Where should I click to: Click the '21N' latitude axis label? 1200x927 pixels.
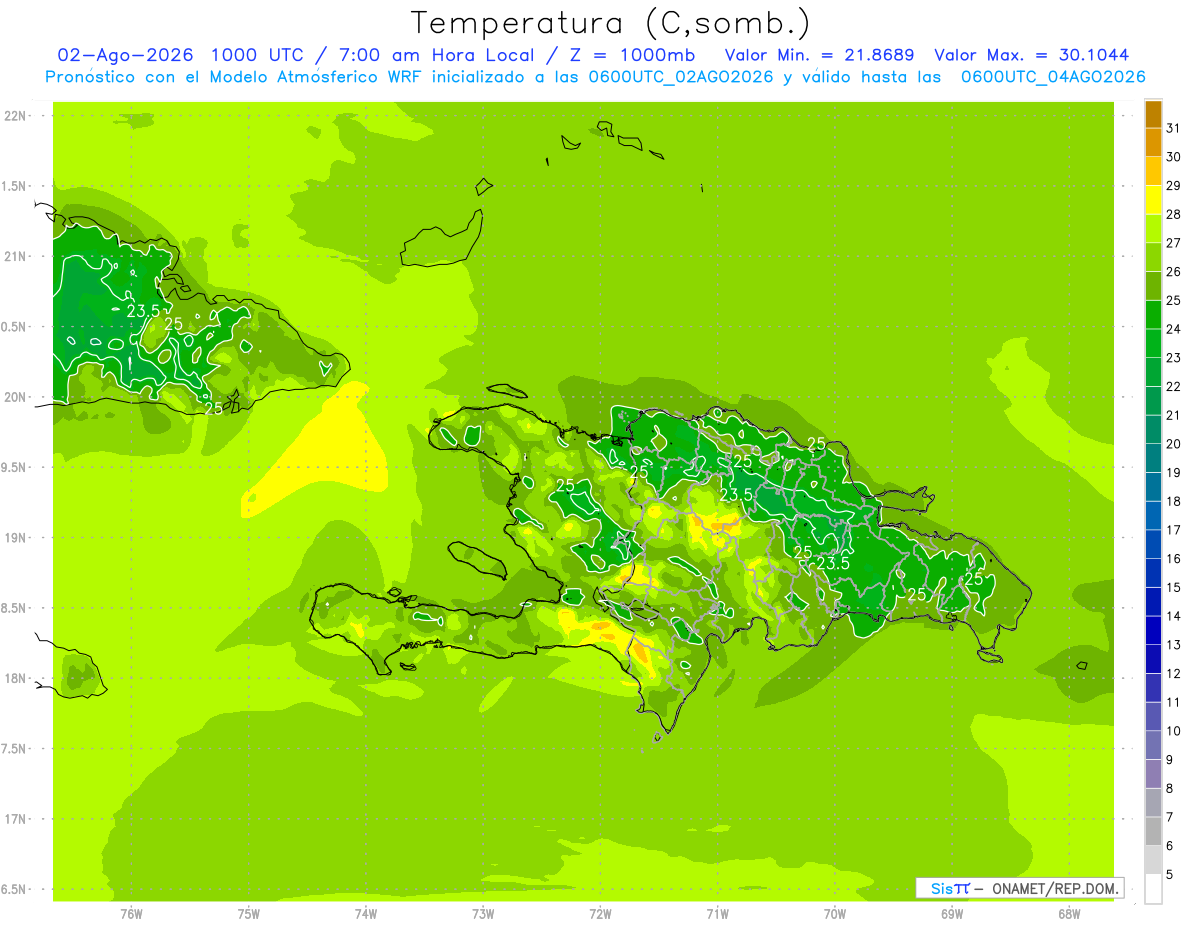click(x=14, y=257)
